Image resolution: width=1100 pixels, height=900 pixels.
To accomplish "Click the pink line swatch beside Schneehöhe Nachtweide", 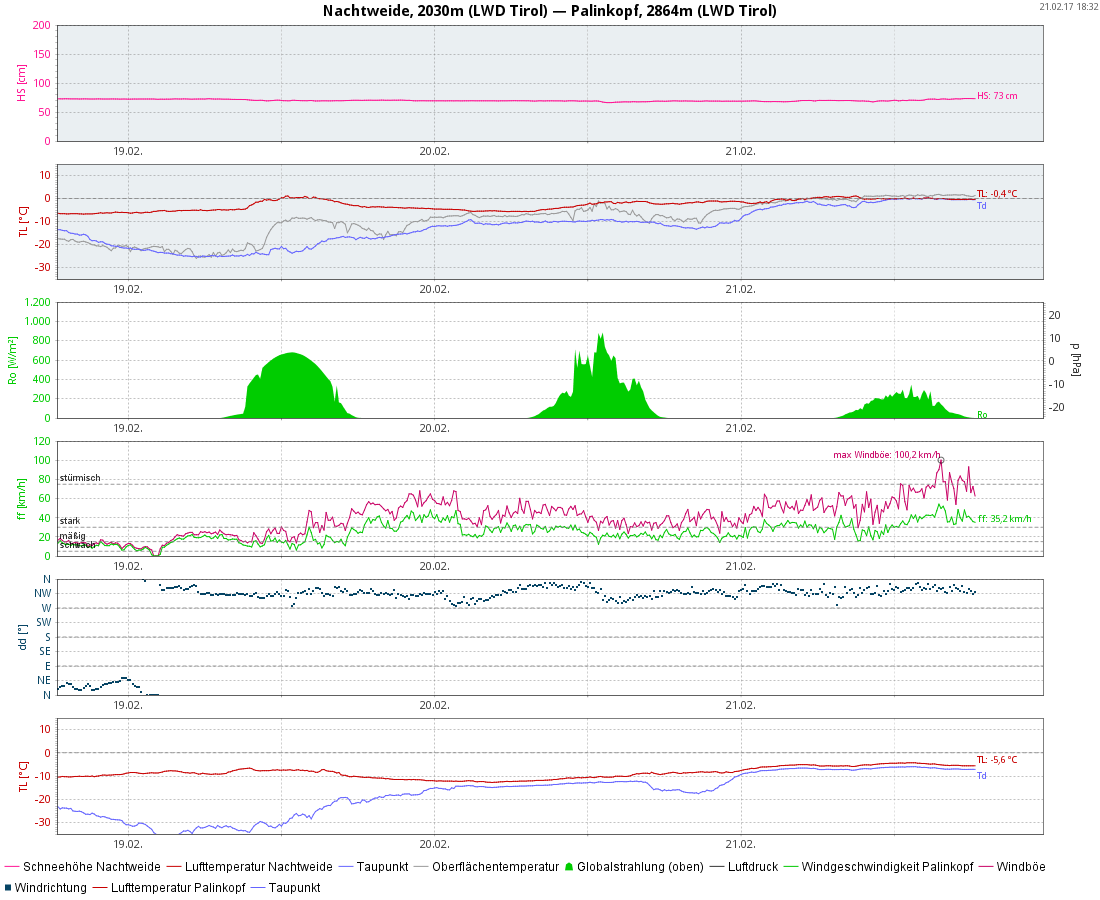I will (x=12, y=867).
